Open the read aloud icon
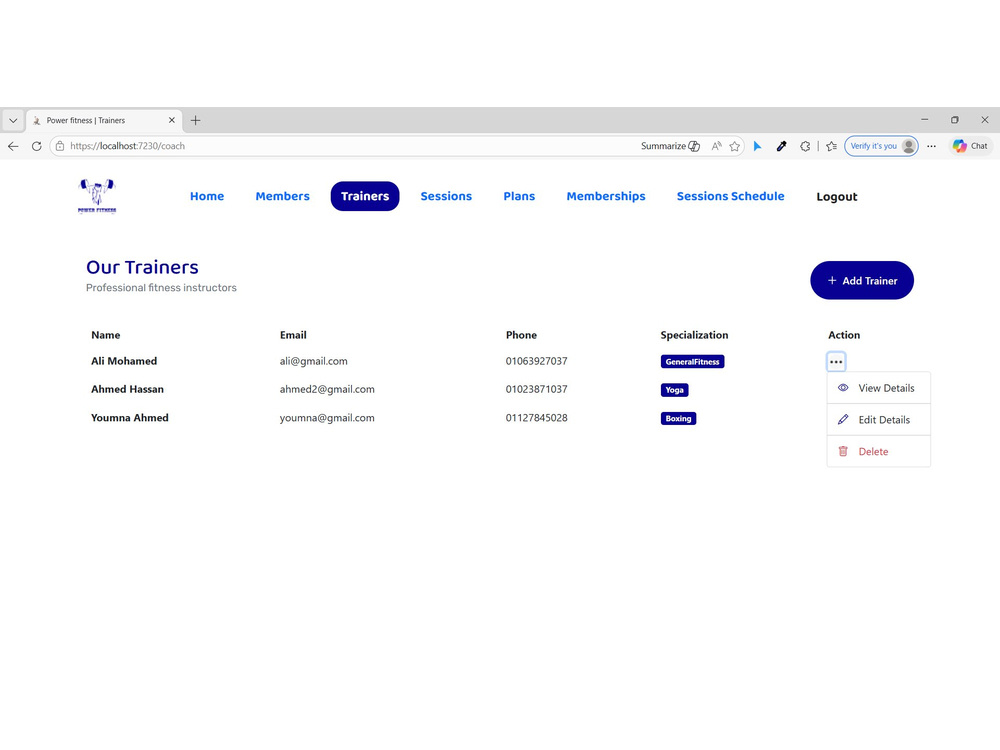This screenshot has height=750, width=1000. coord(717,146)
